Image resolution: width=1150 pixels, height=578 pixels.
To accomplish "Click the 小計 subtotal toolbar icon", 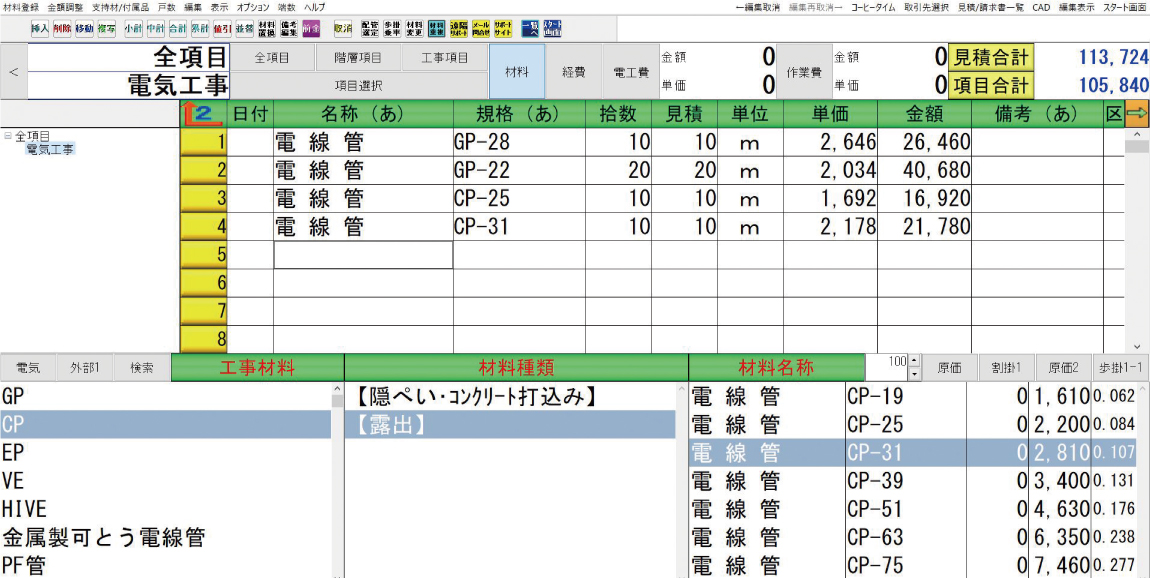I will click(x=133, y=29).
